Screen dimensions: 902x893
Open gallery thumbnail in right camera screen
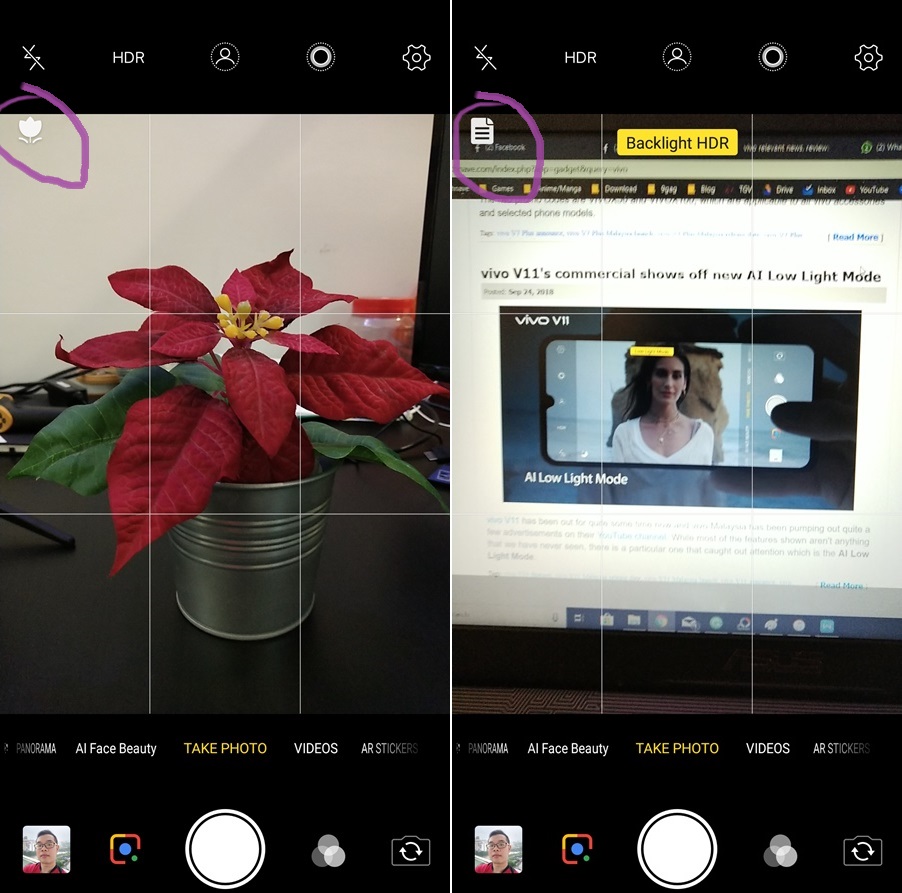(x=499, y=849)
